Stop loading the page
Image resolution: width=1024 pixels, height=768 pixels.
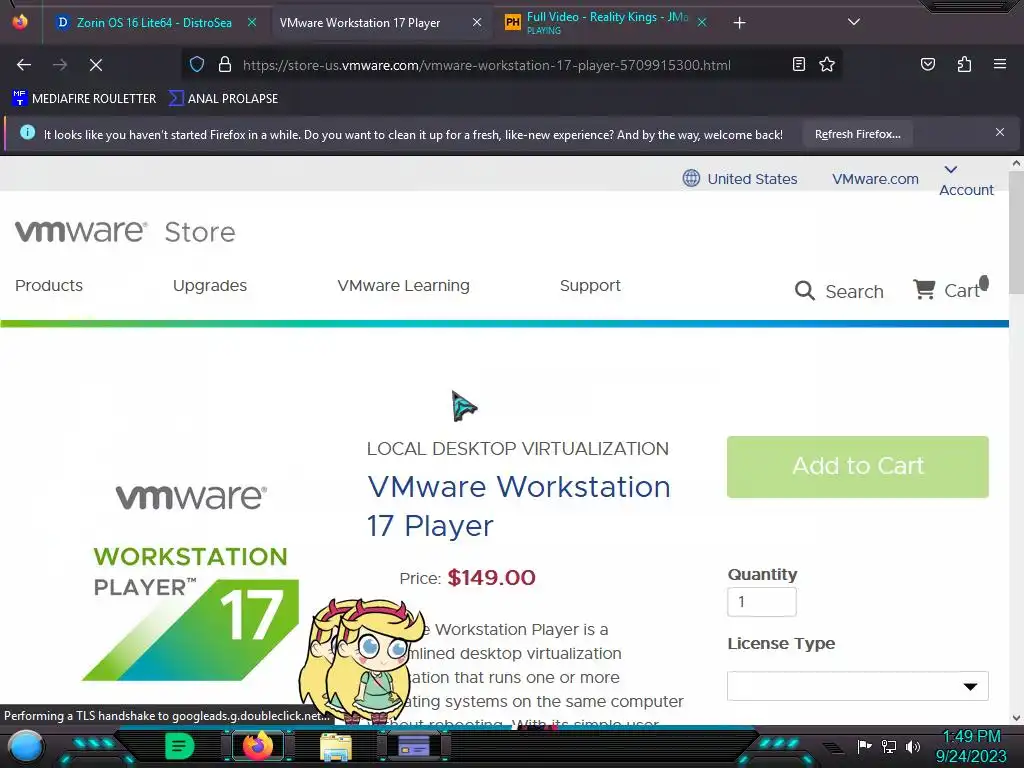96,65
